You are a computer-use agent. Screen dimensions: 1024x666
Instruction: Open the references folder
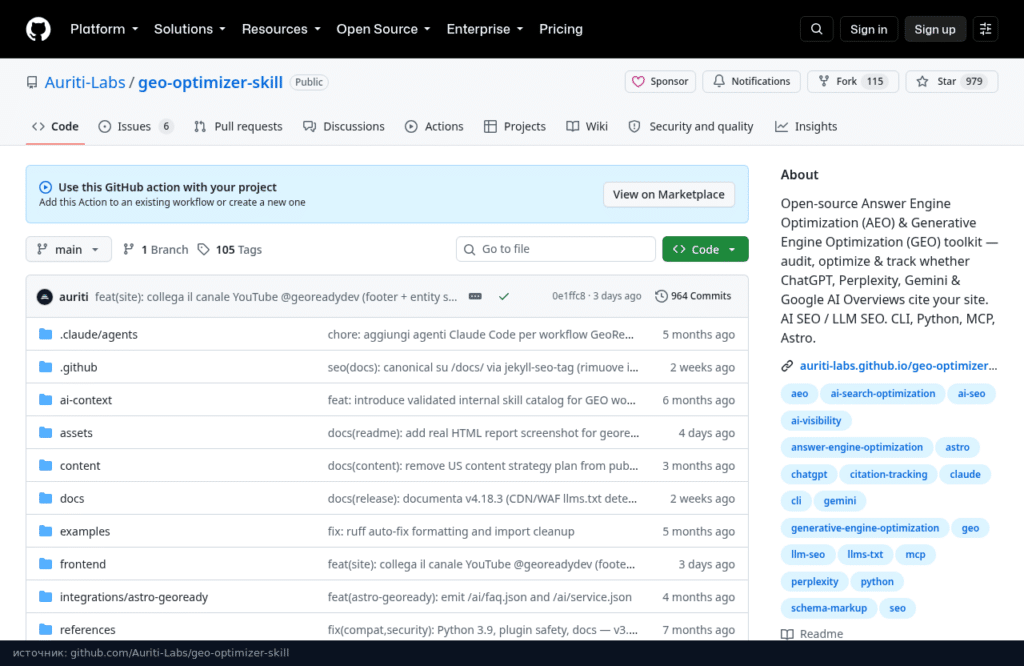88,629
